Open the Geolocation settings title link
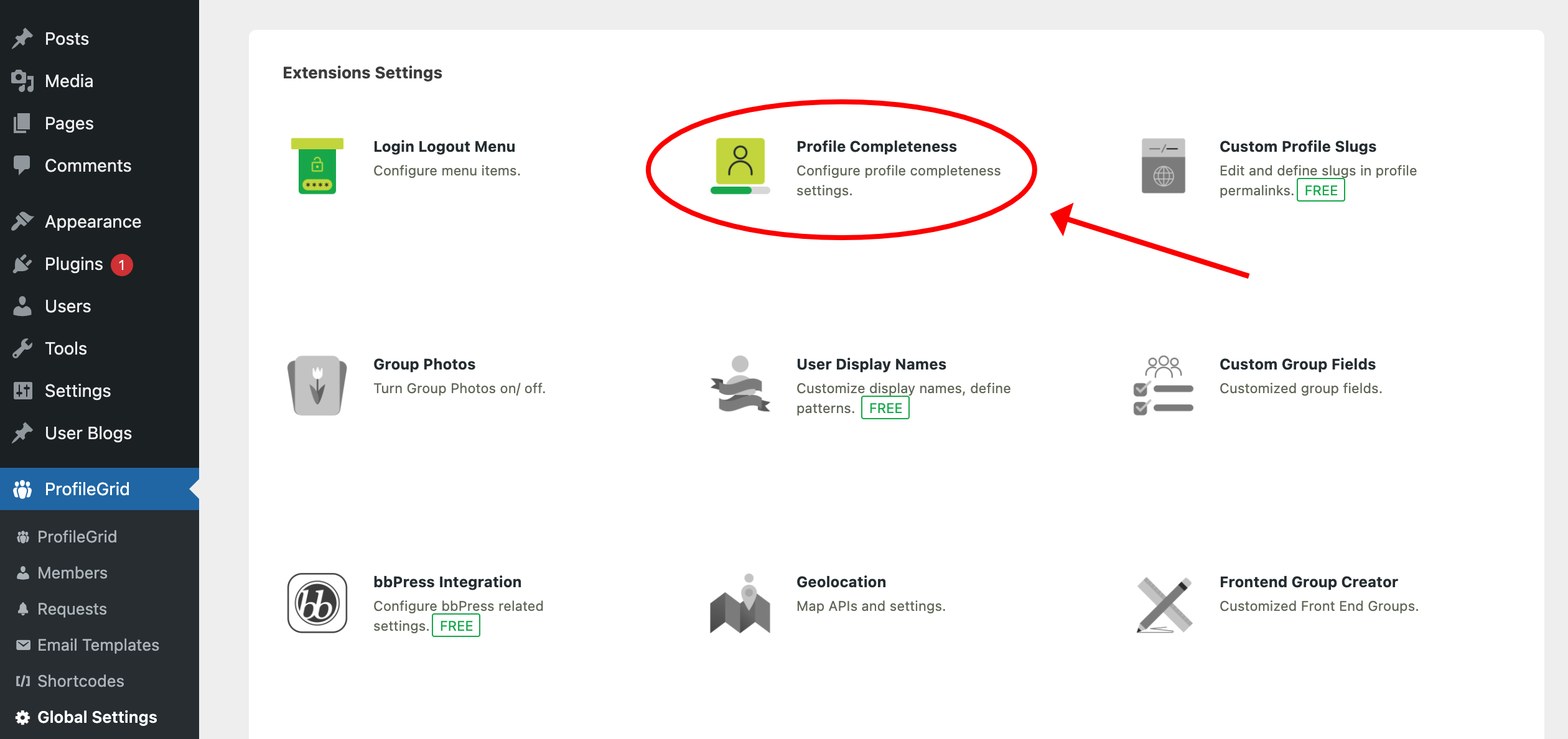 point(841,582)
